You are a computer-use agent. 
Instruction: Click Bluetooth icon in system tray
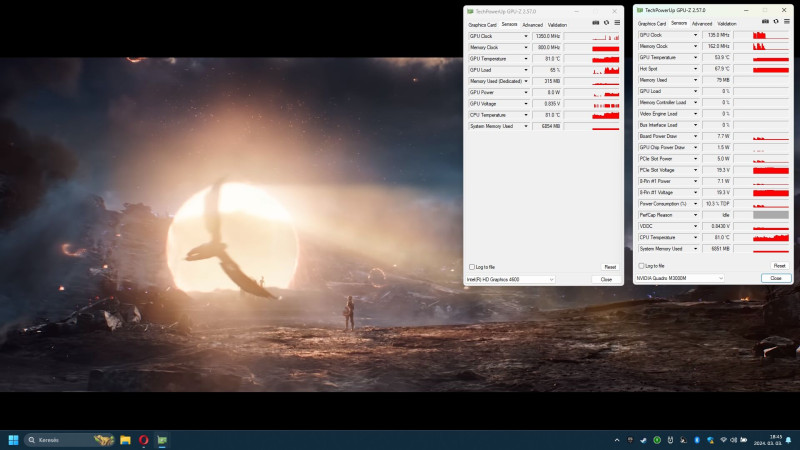coord(697,440)
